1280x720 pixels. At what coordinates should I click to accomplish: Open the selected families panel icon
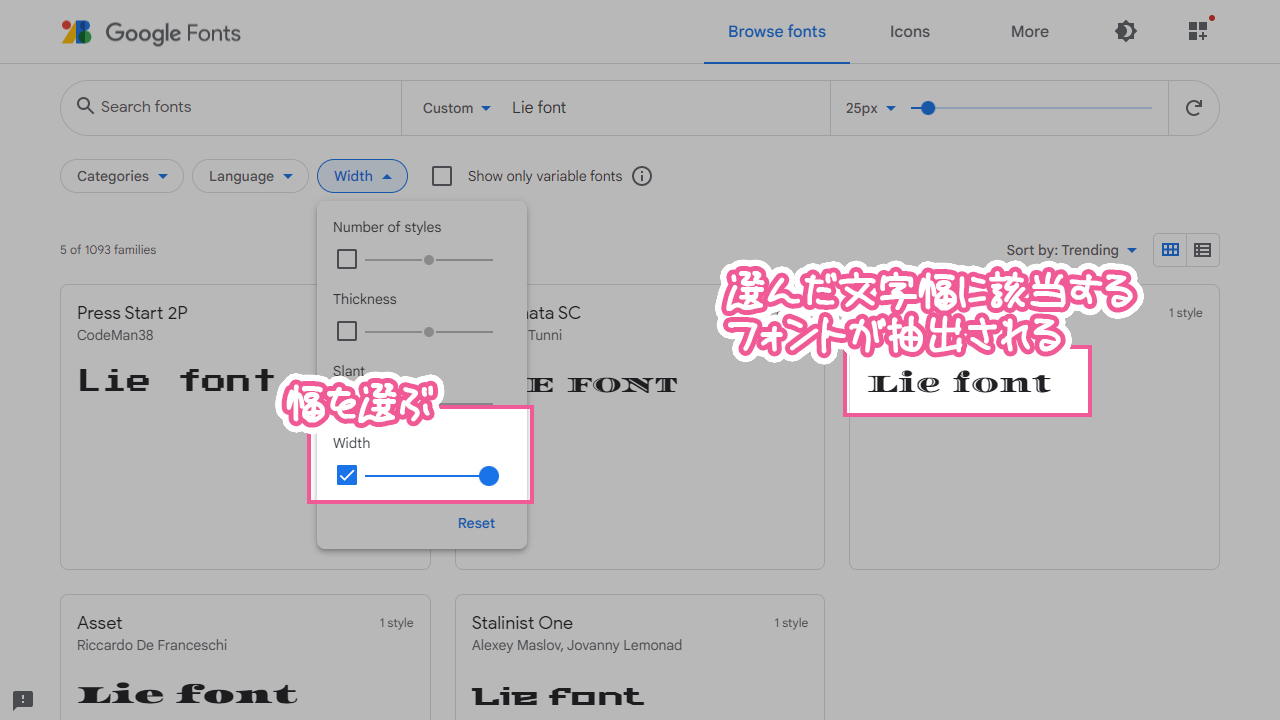coord(1200,30)
